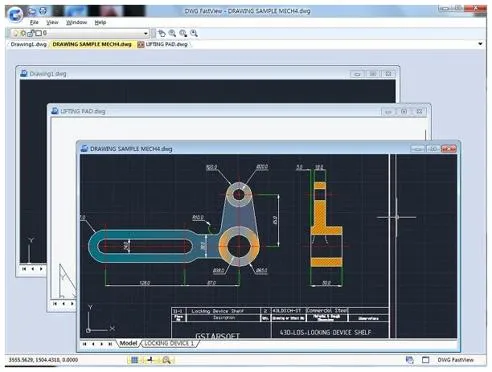Viewport: 492px width, 372px height.
Task: Jump to last layout tab in MECH4 window
Action: pyautogui.click(x=110, y=344)
